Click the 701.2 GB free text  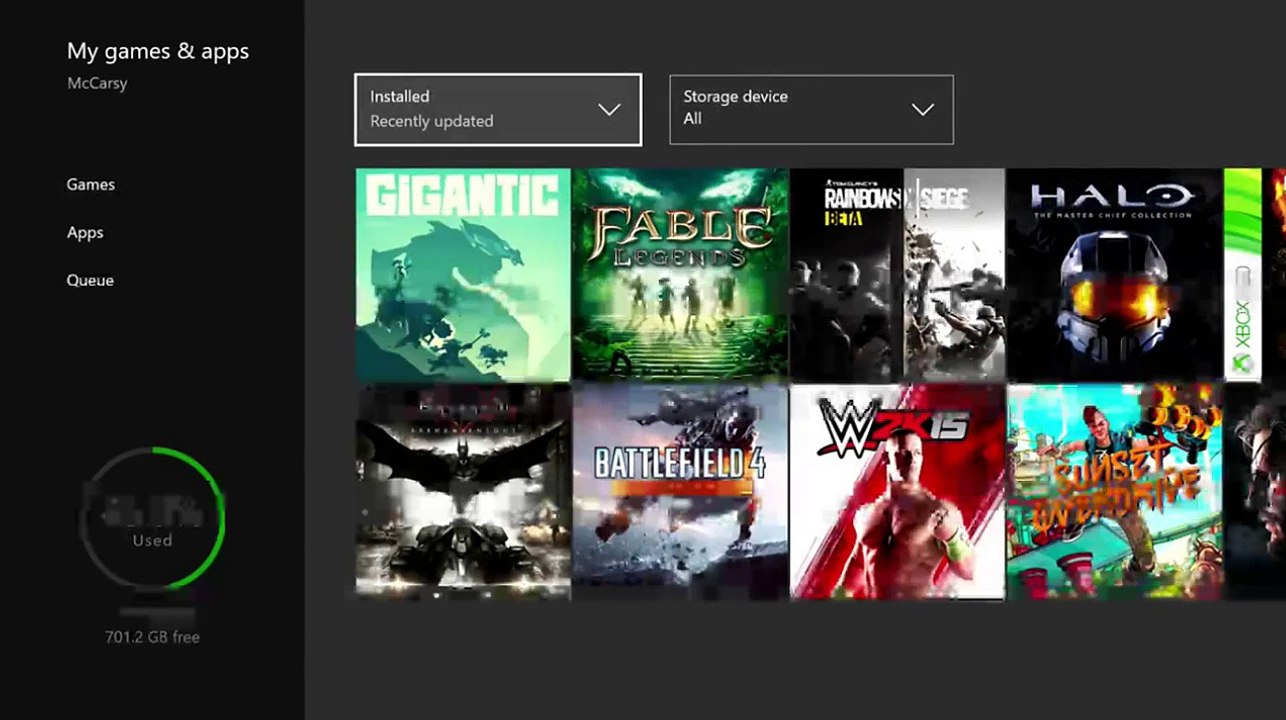click(x=152, y=637)
